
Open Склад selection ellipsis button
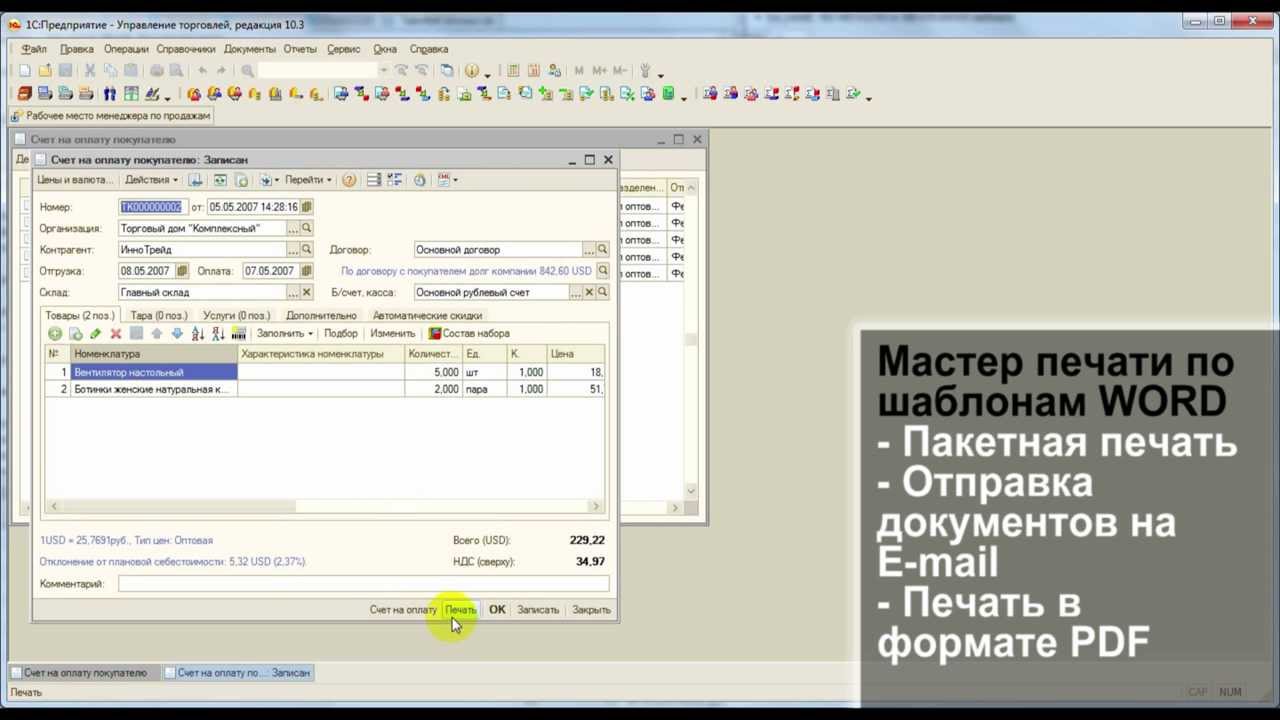coord(293,293)
